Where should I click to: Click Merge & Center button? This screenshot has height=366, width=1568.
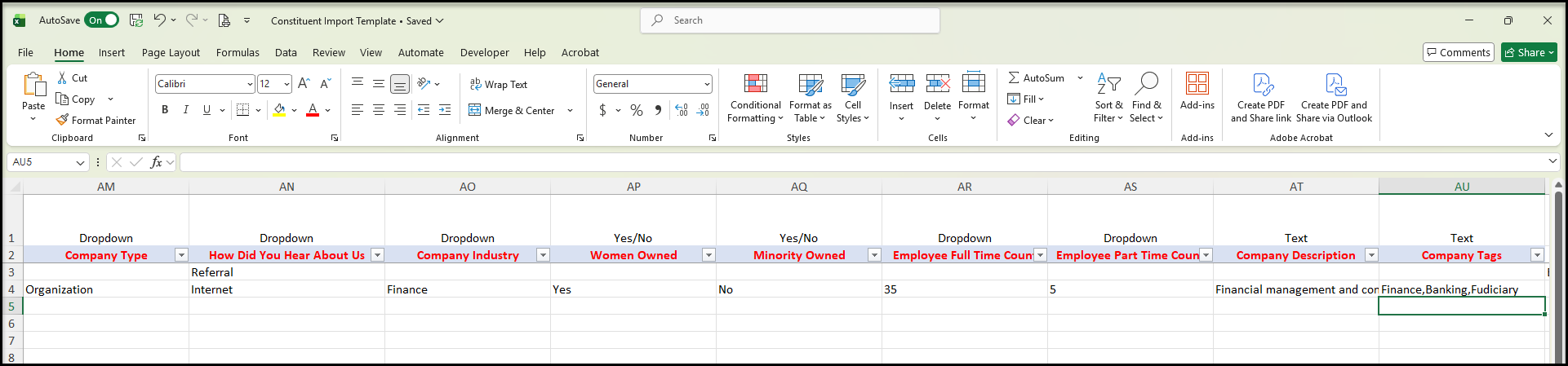512,111
